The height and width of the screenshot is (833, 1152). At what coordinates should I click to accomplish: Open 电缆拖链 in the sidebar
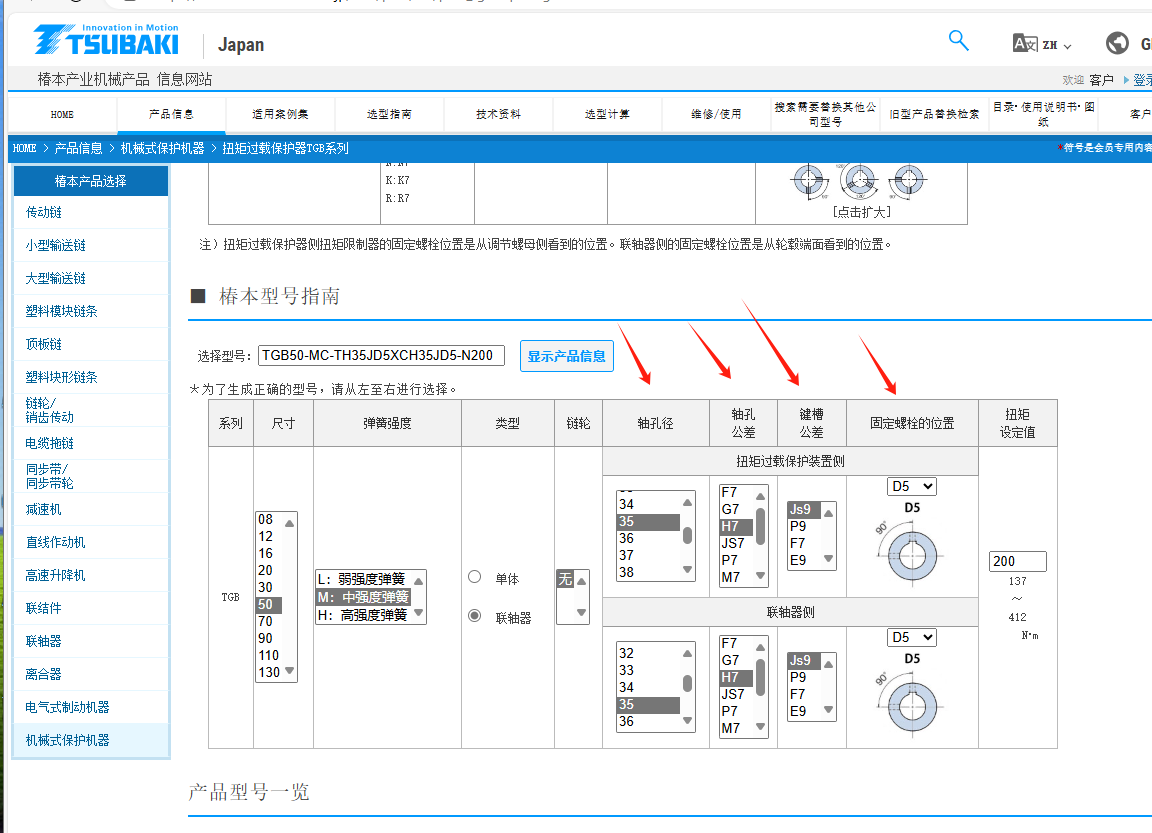(x=91, y=444)
